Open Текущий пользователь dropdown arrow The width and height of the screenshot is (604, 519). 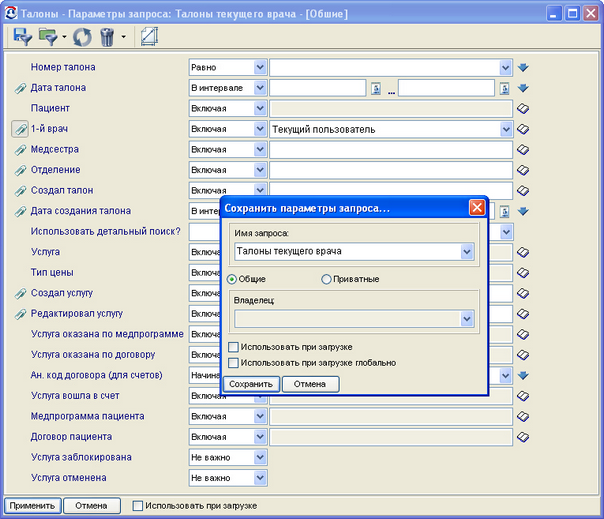(x=506, y=129)
